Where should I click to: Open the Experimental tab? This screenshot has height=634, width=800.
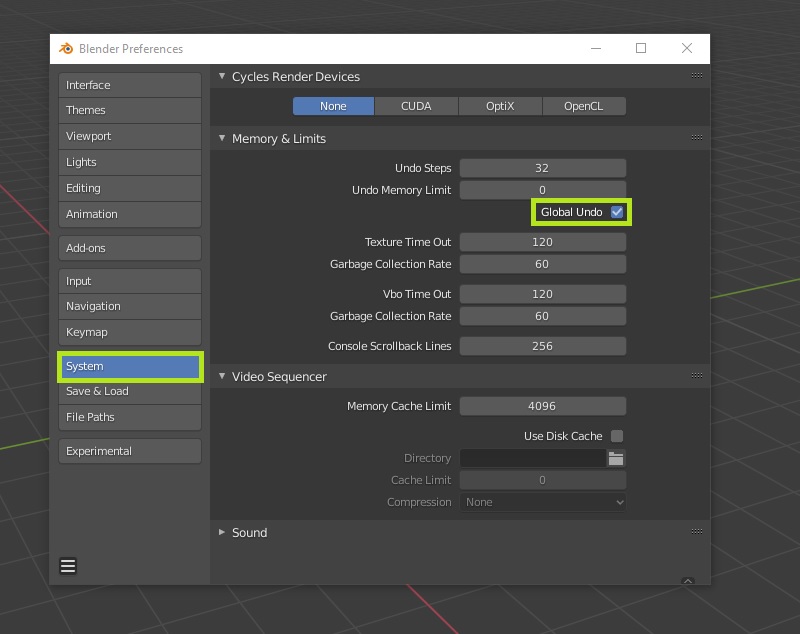[x=130, y=451]
